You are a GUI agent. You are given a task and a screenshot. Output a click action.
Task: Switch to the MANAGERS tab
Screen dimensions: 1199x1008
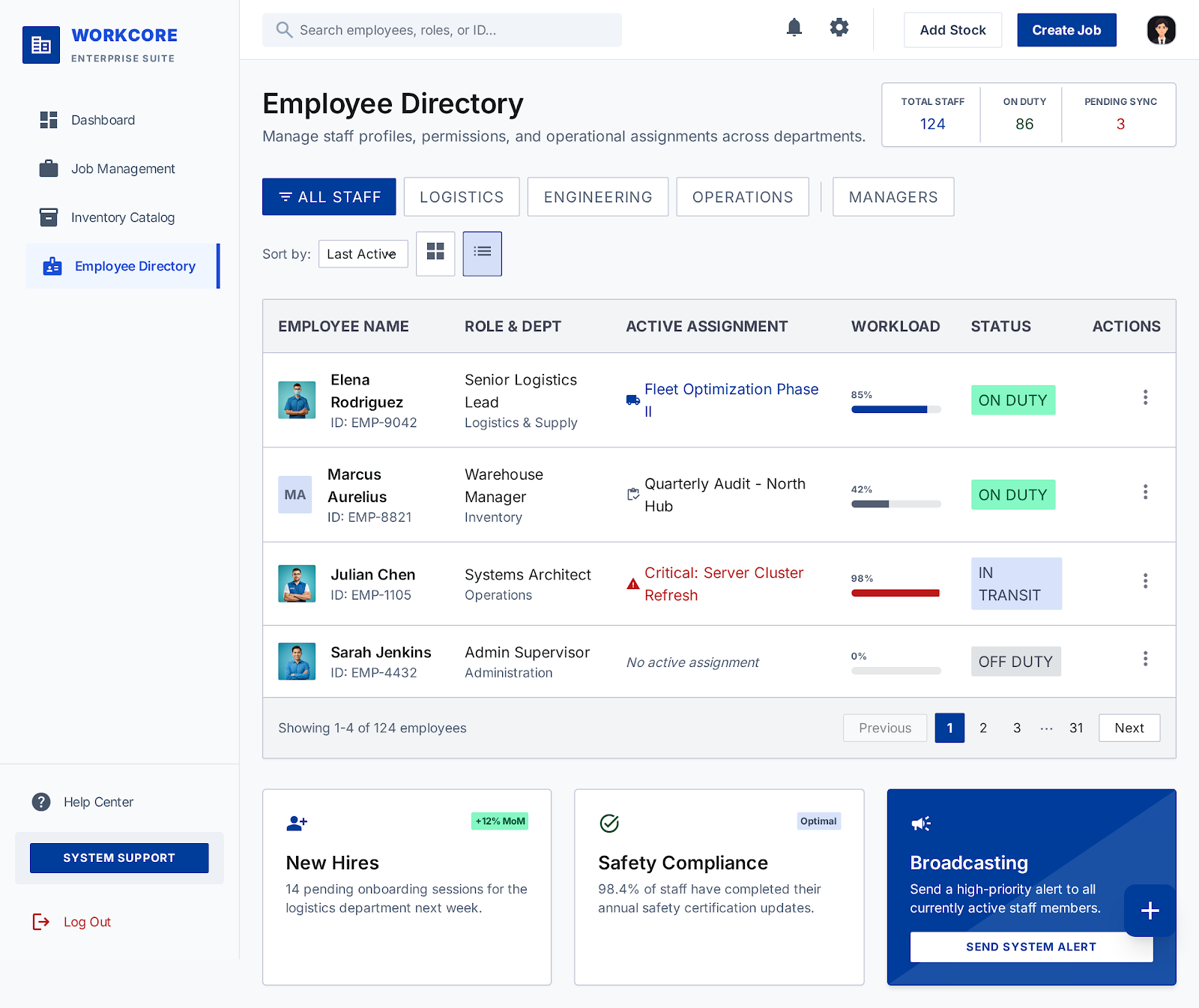(x=893, y=196)
